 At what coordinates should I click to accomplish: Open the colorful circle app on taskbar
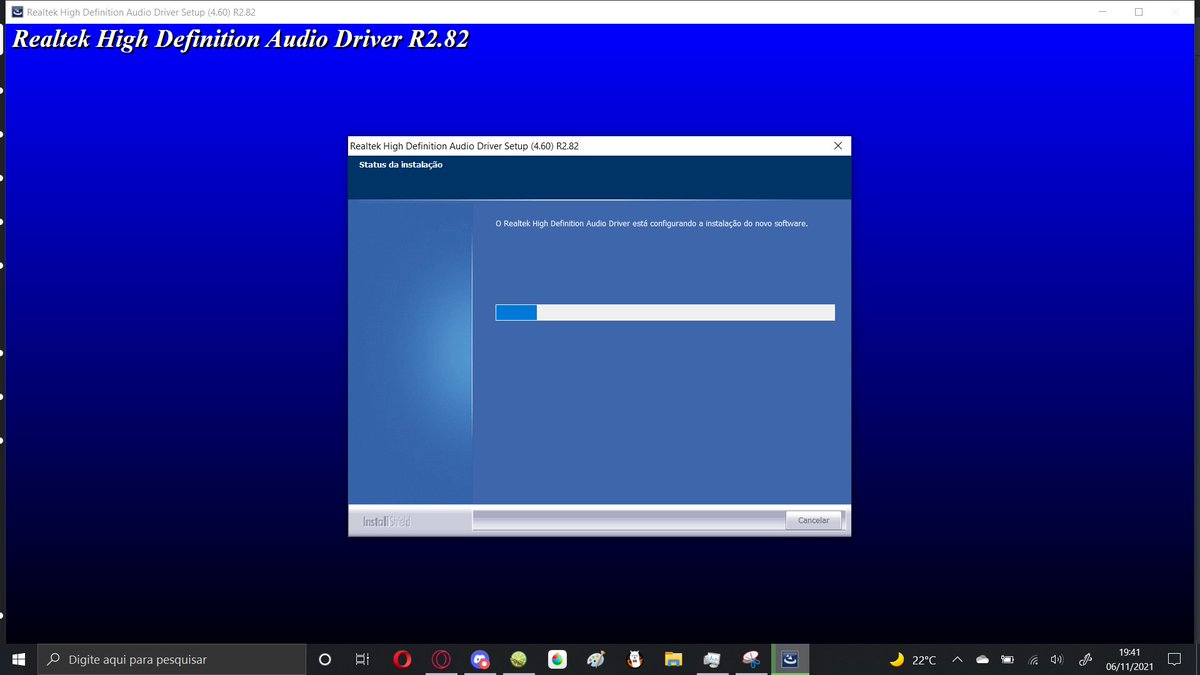point(557,660)
